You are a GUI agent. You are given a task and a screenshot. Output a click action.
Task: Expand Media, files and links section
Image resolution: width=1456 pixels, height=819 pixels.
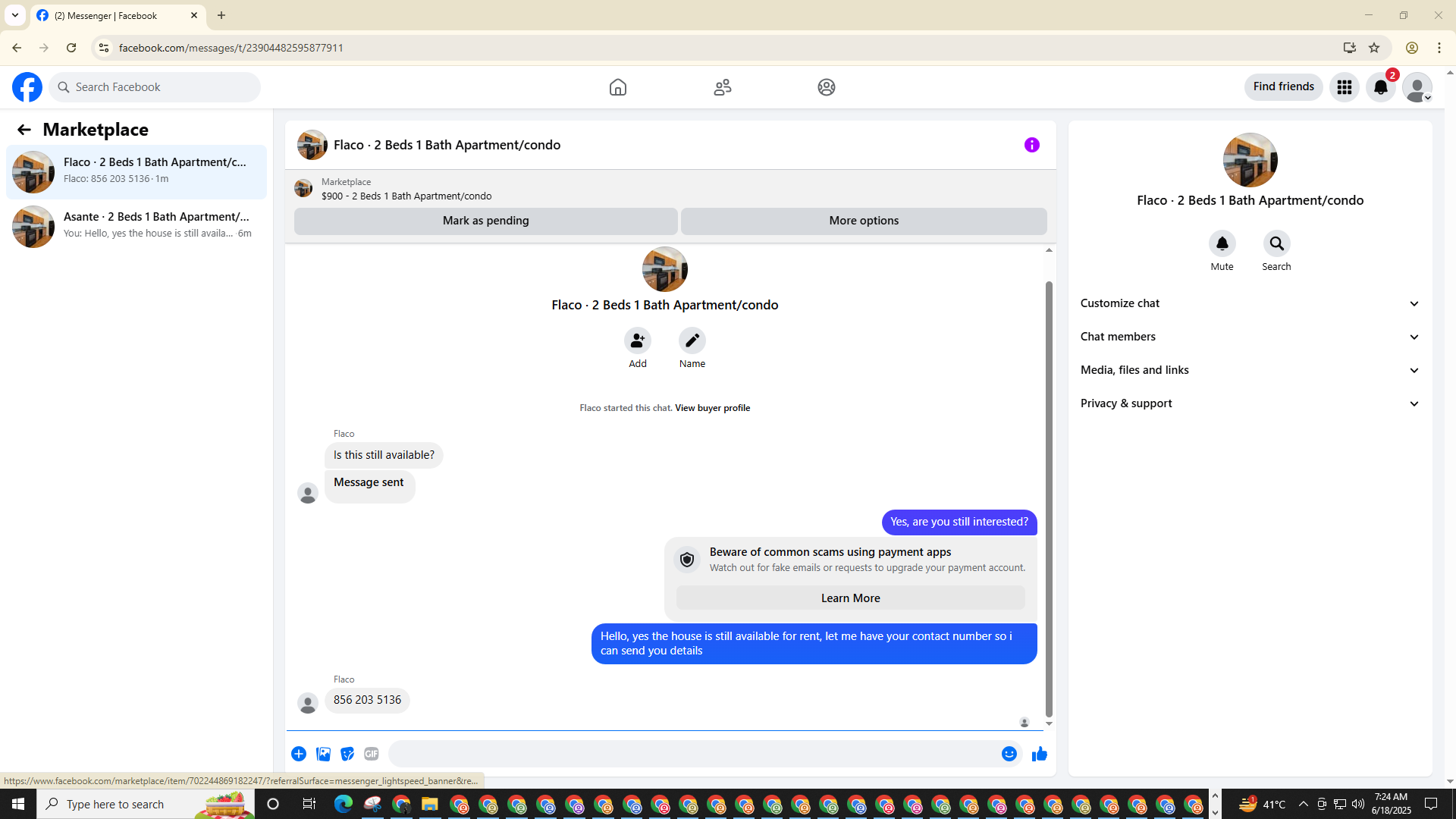click(1250, 370)
